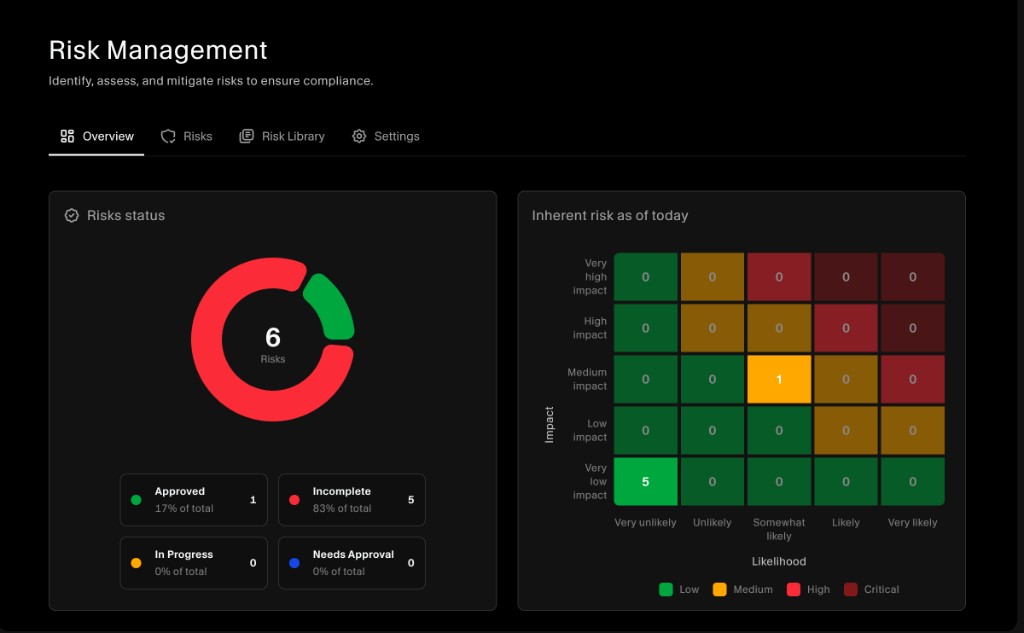This screenshot has width=1024, height=633.
Task: Click the red Incomplete status dot
Action: tap(295, 500)
